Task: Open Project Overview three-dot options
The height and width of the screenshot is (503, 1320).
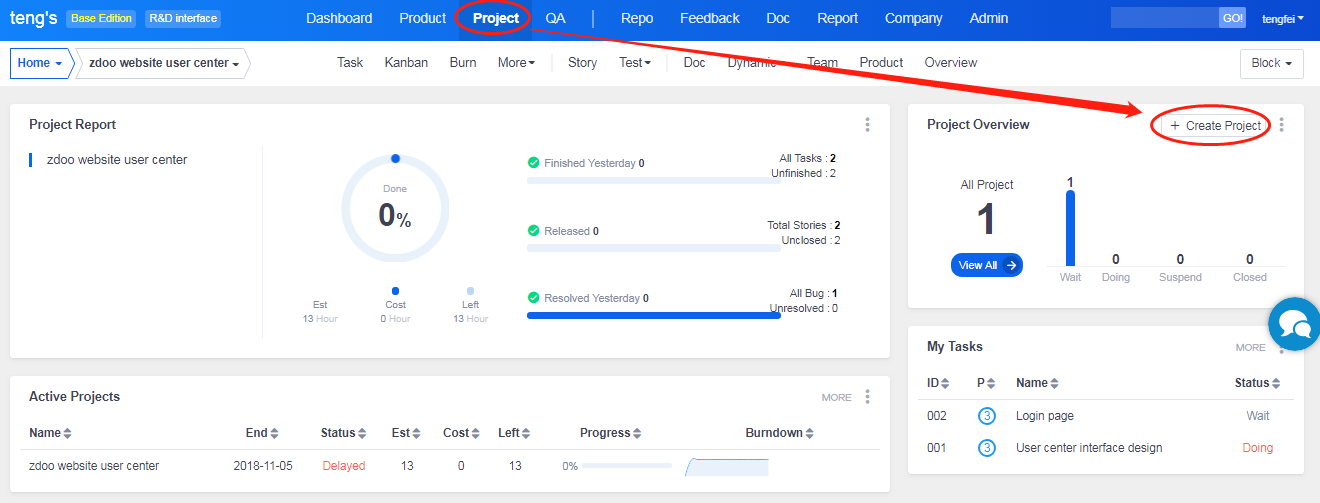Action: 1281,125
